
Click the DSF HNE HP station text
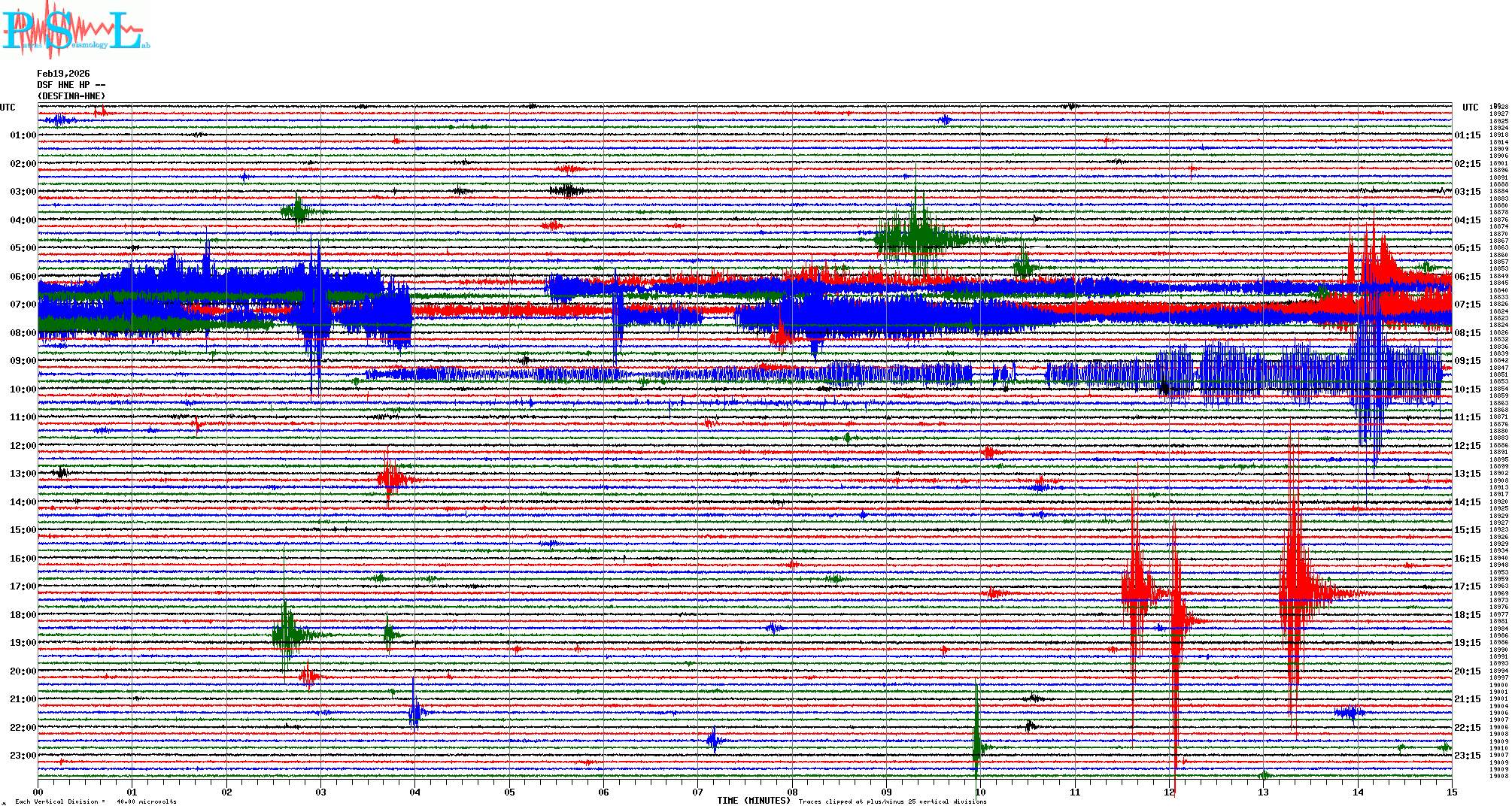71,85
